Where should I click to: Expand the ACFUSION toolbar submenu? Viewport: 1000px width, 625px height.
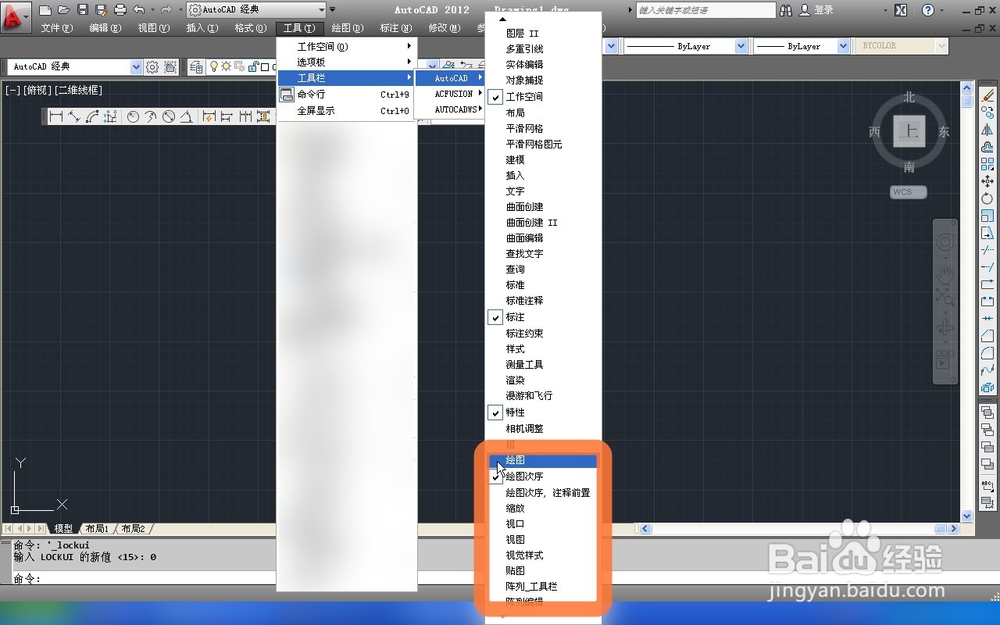coord(450,94)
